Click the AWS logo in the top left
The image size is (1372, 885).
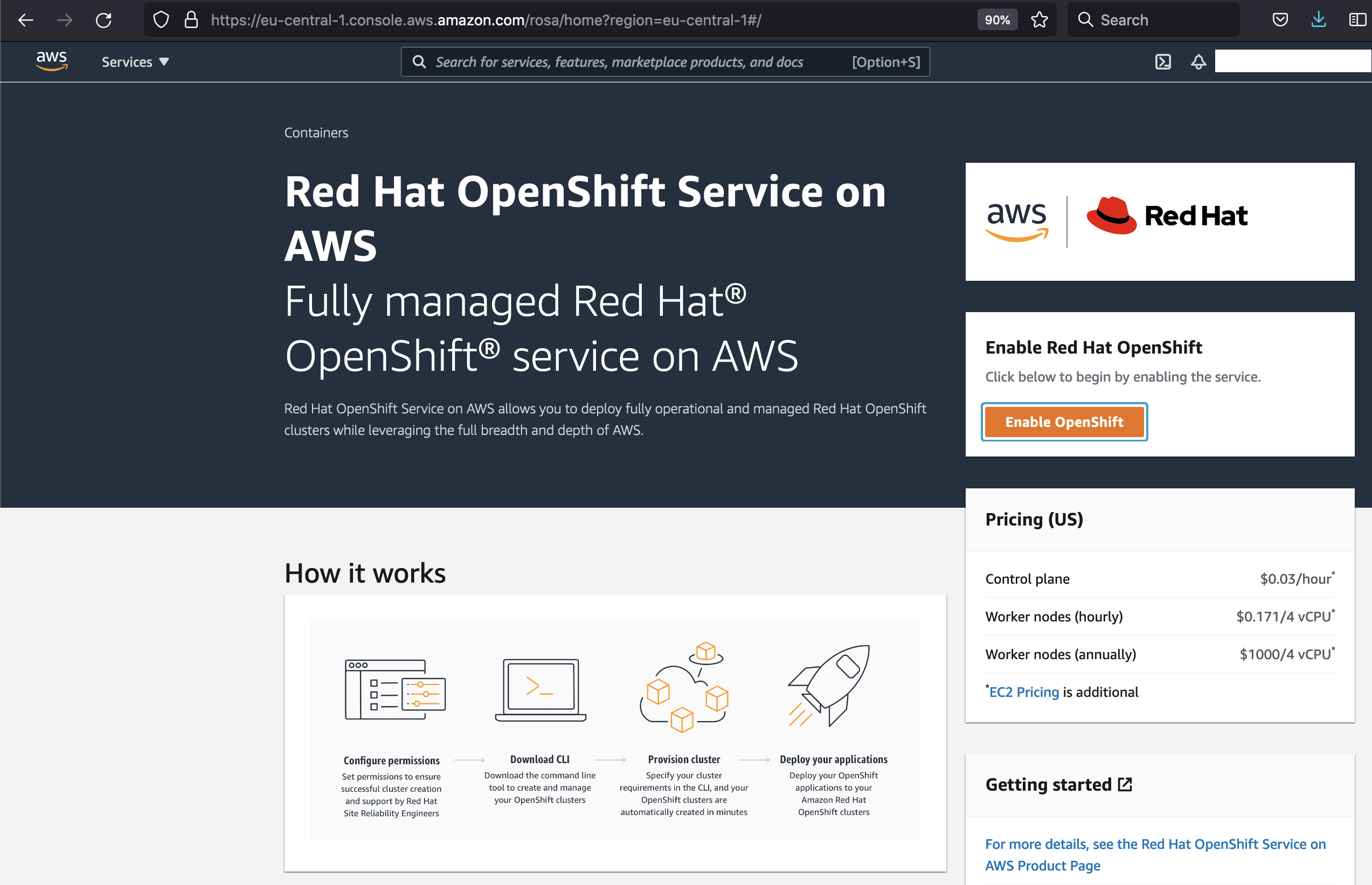[51, 62]
